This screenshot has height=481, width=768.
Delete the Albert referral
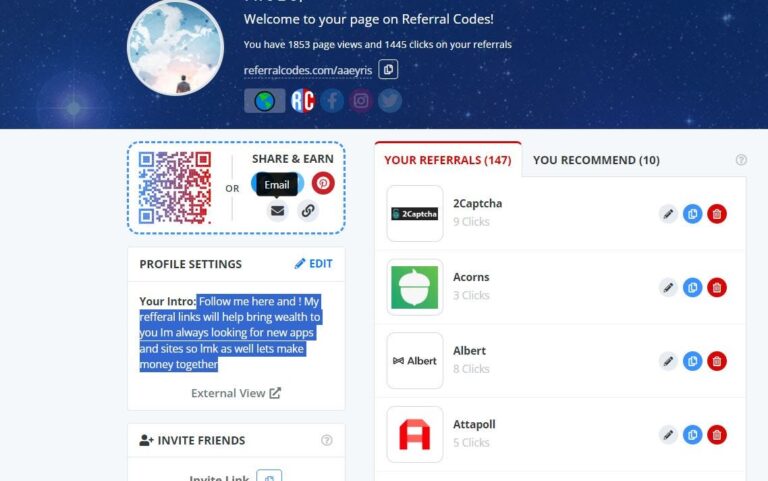point(717,361)
